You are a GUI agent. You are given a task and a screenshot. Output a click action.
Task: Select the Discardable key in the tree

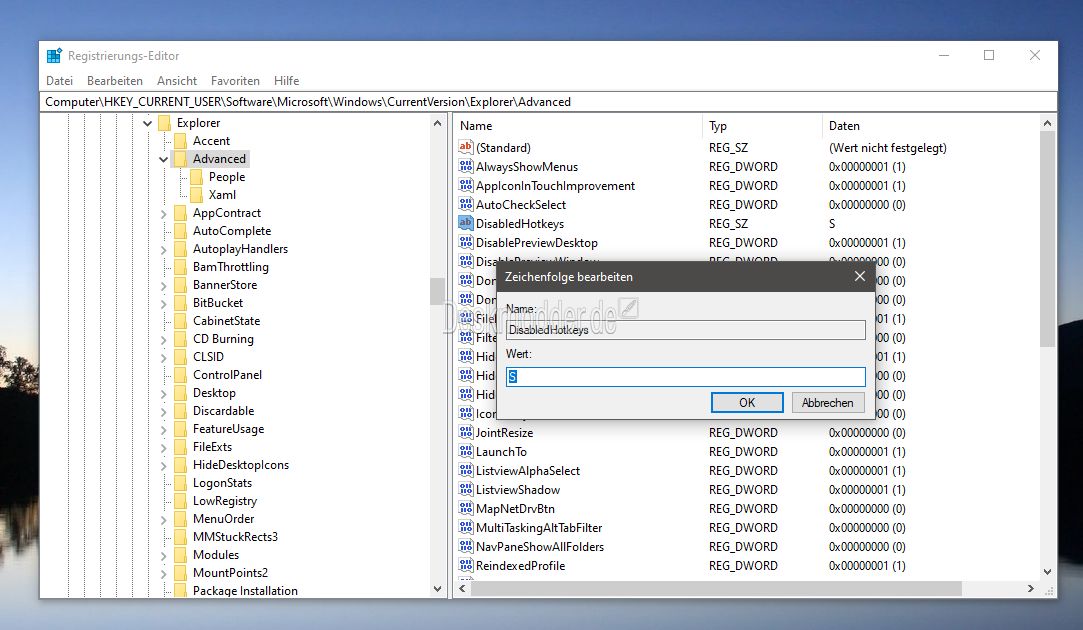click(x=224, y=410)
